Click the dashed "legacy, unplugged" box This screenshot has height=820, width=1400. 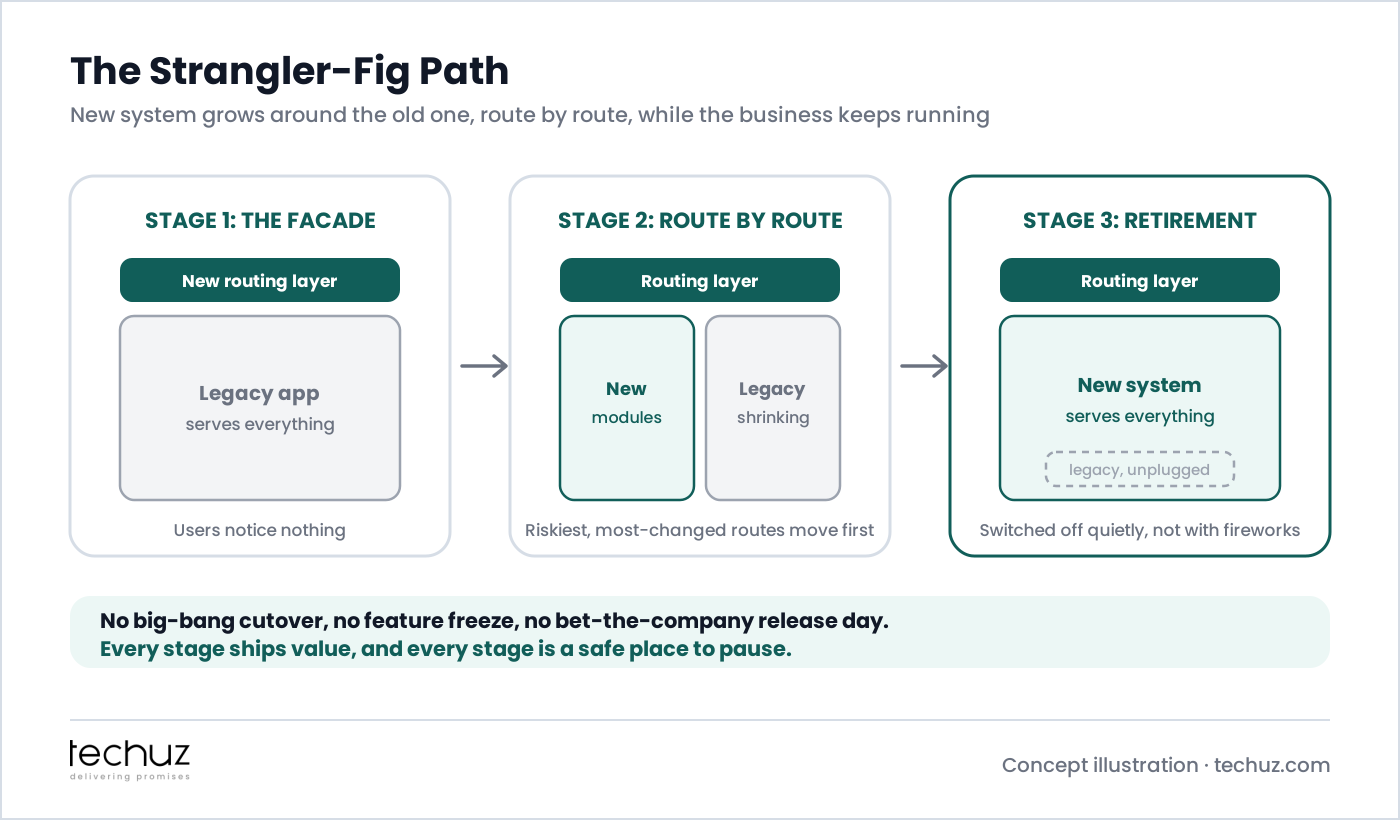point(1140,469)
